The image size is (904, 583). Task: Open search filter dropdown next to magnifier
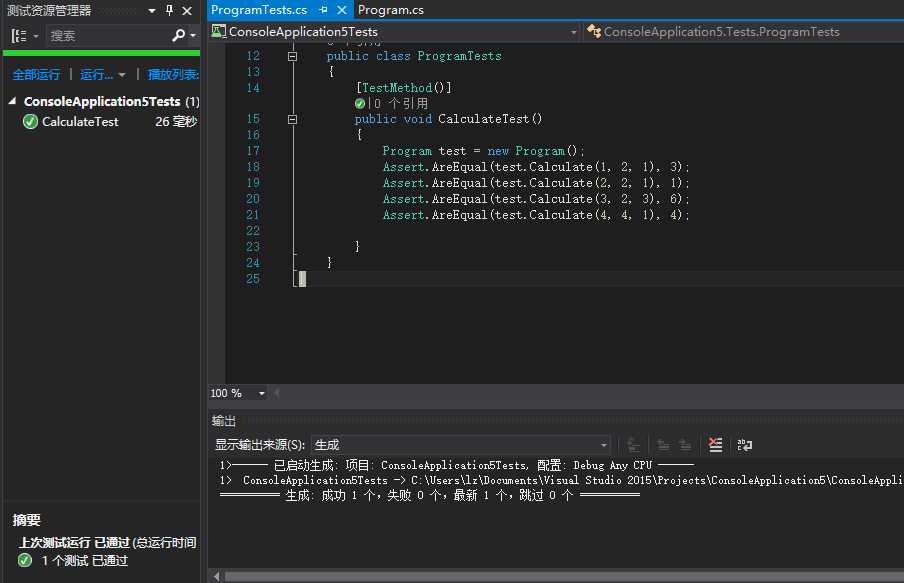193,36
